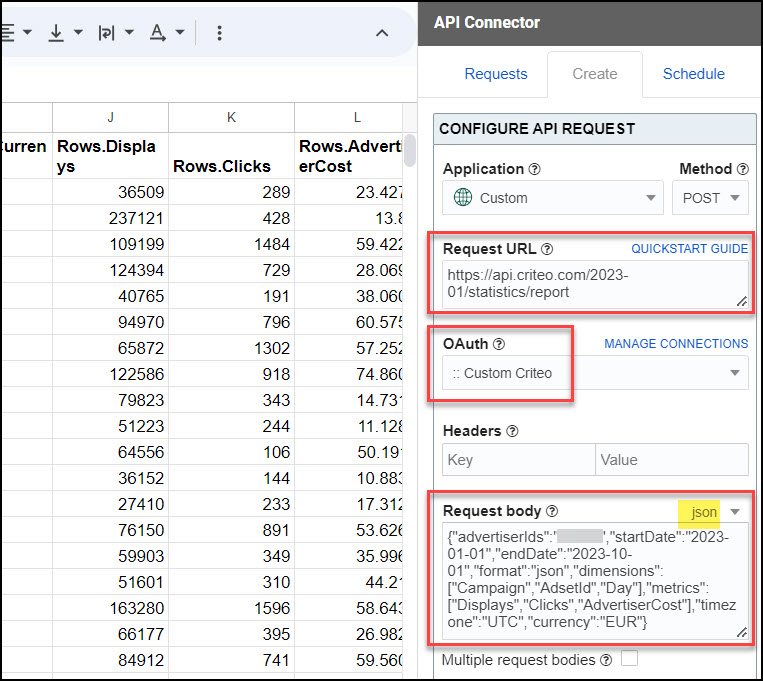Enable the Multiple request bodies checkbox
Viewport: 763px width, 681px height.
629,658
